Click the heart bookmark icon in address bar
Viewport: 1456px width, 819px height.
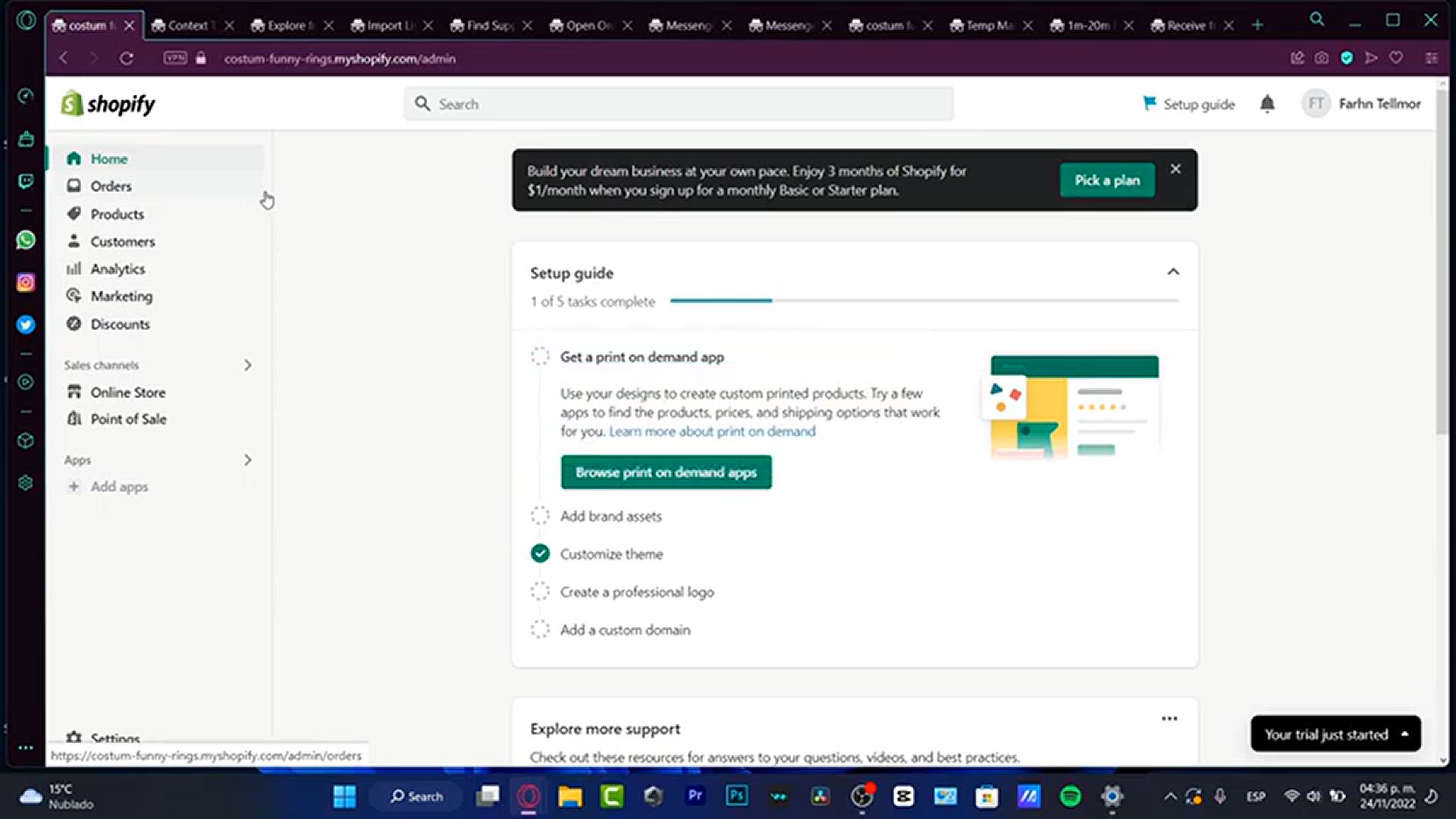click(x=1396, y=58)
